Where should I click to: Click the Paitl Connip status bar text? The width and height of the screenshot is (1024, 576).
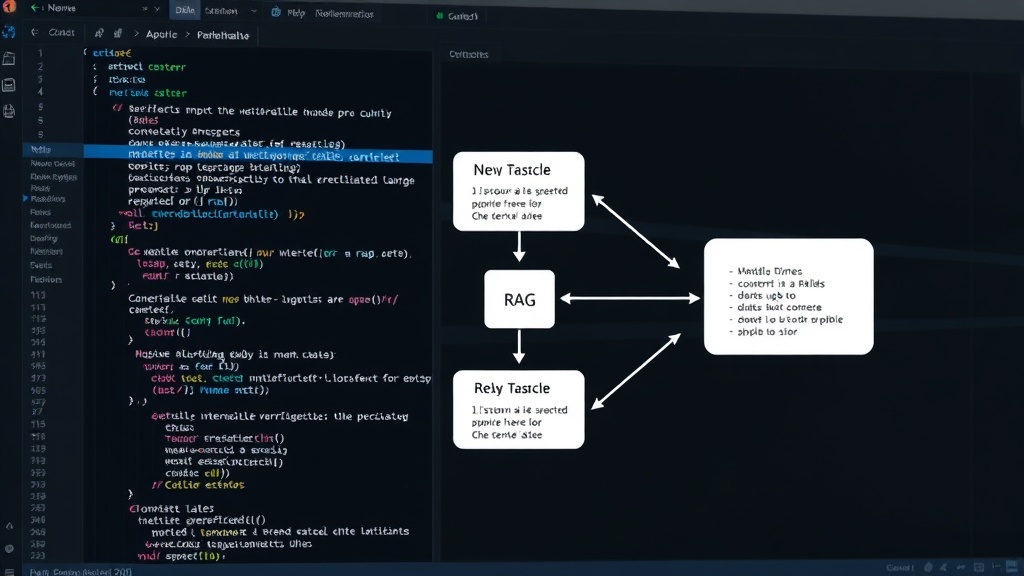coord(80,571)
